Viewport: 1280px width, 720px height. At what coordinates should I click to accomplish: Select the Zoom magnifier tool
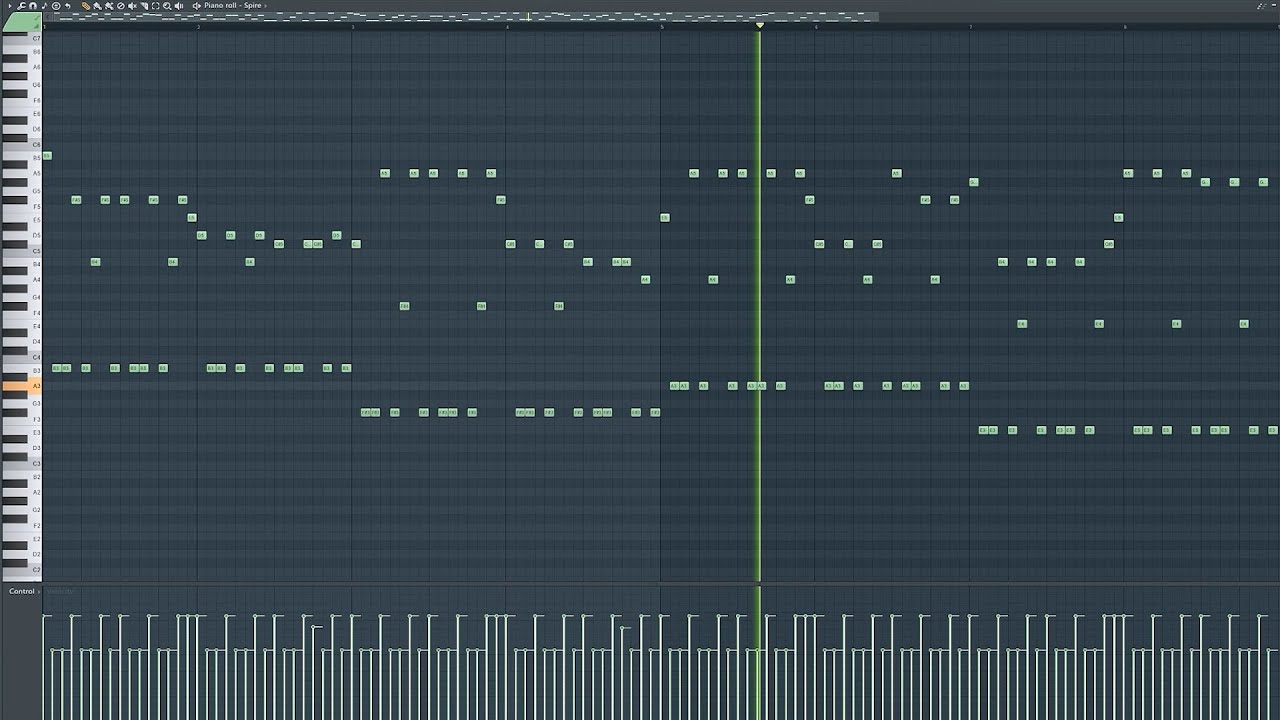click(x=167, y=6)
